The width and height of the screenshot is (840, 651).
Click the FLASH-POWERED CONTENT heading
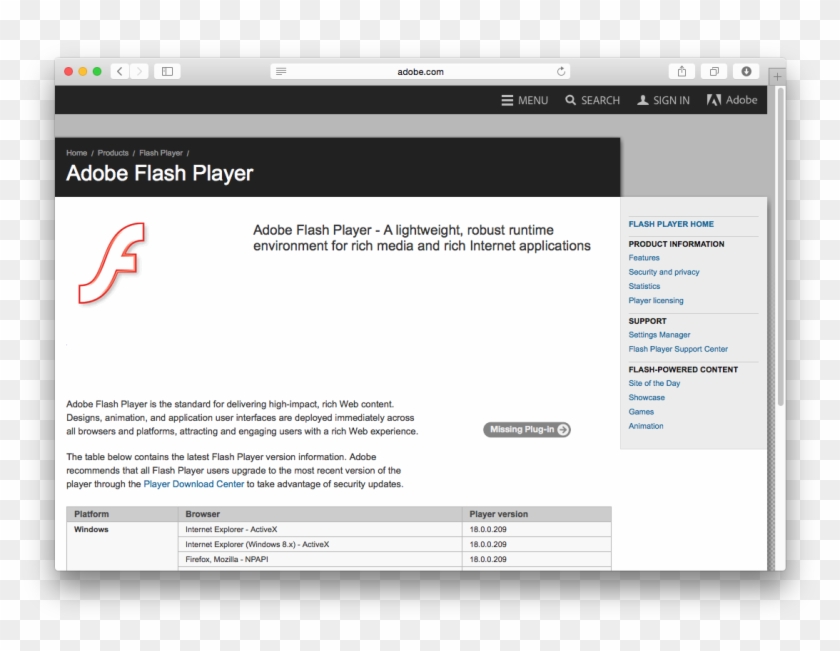683,370
